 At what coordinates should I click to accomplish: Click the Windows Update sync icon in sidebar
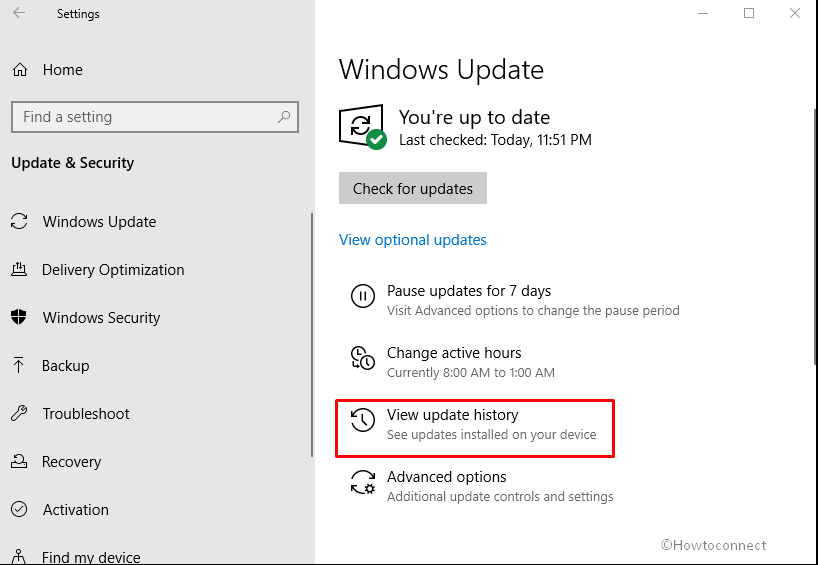pos(19,221)
